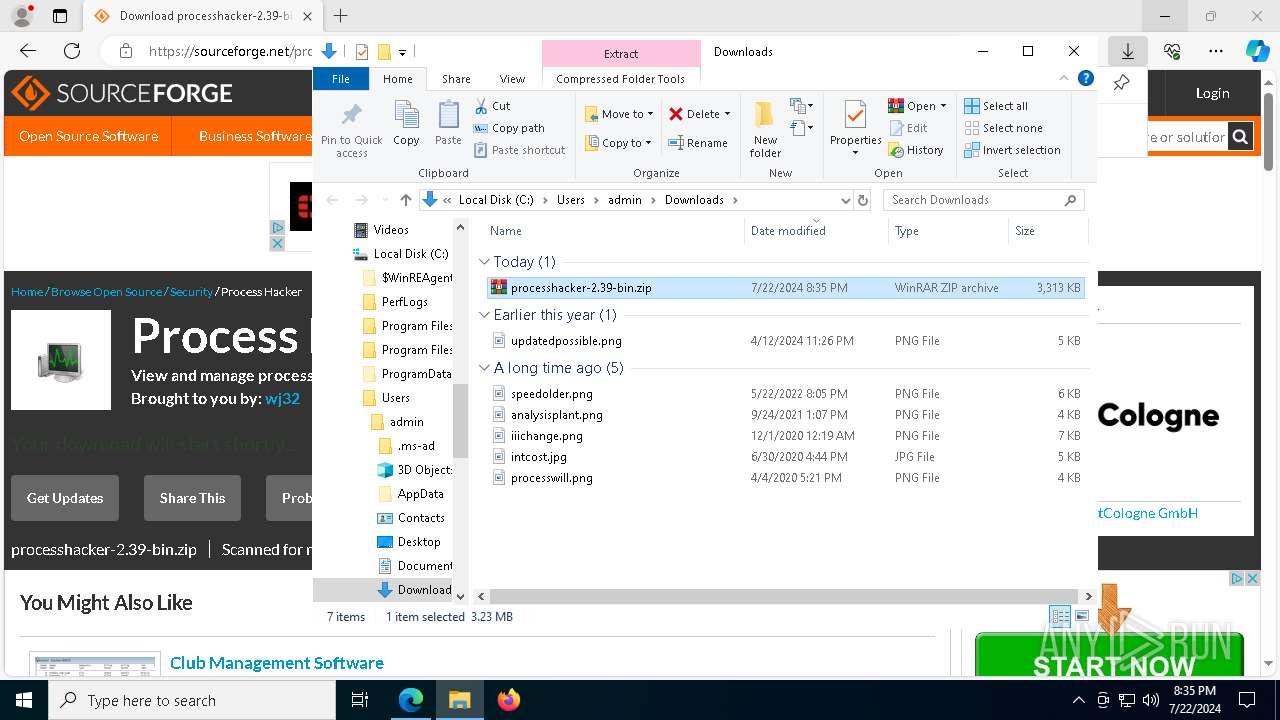Open address bar history dropdown
This screenshot has height=720, width=1280.
point(846,200)
